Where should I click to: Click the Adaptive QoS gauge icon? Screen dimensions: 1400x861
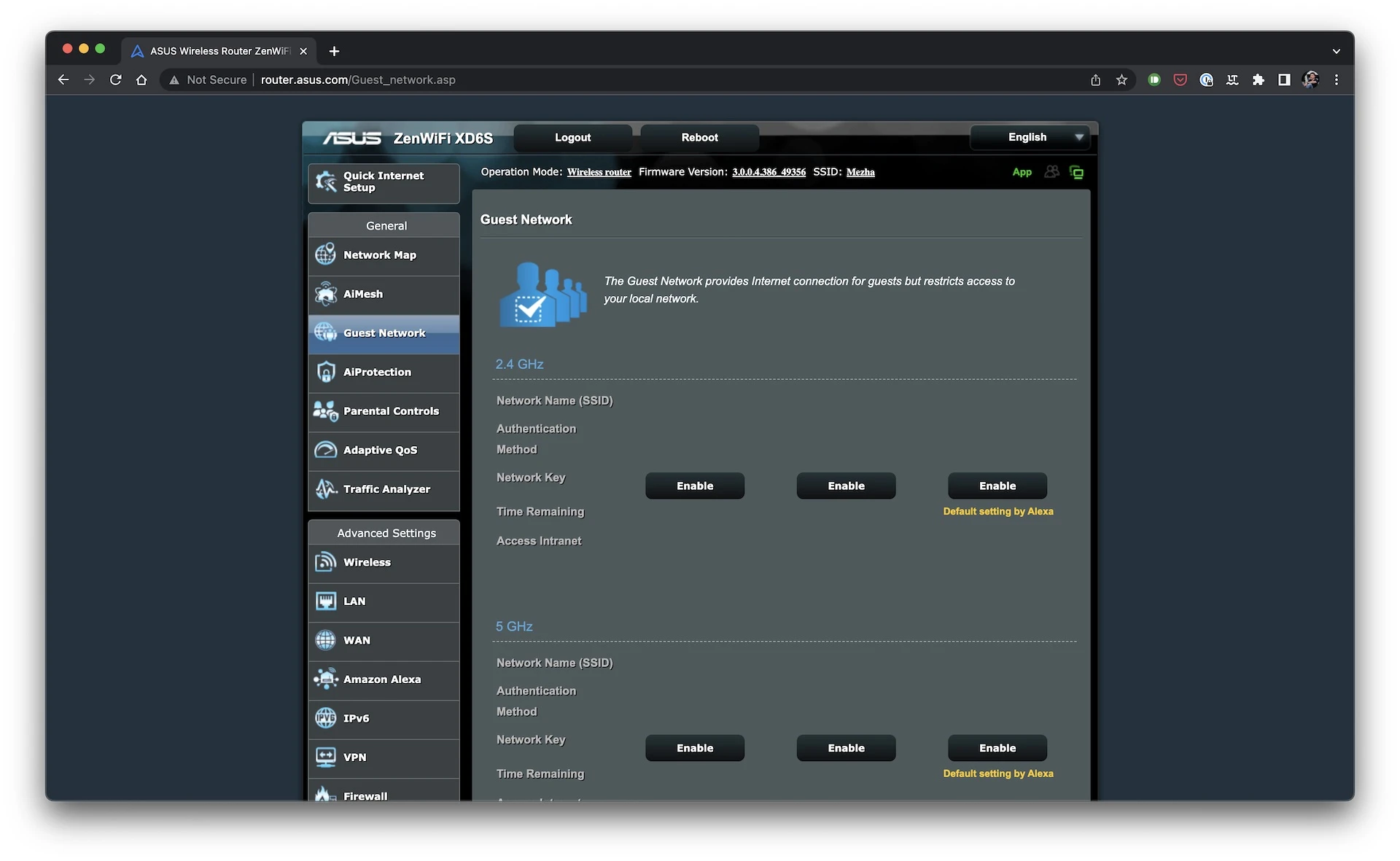[x=325, y=450]
